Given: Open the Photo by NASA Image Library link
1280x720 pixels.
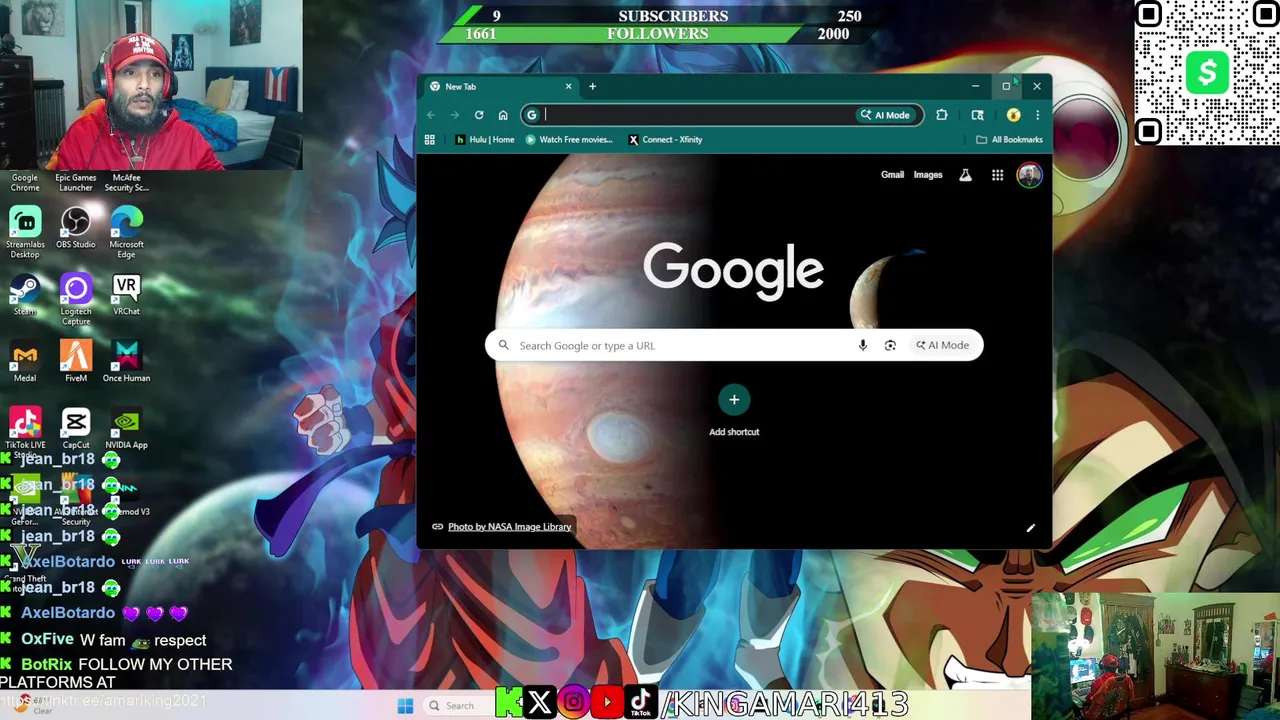Looking at the screenshot, I should click(509, 527).
